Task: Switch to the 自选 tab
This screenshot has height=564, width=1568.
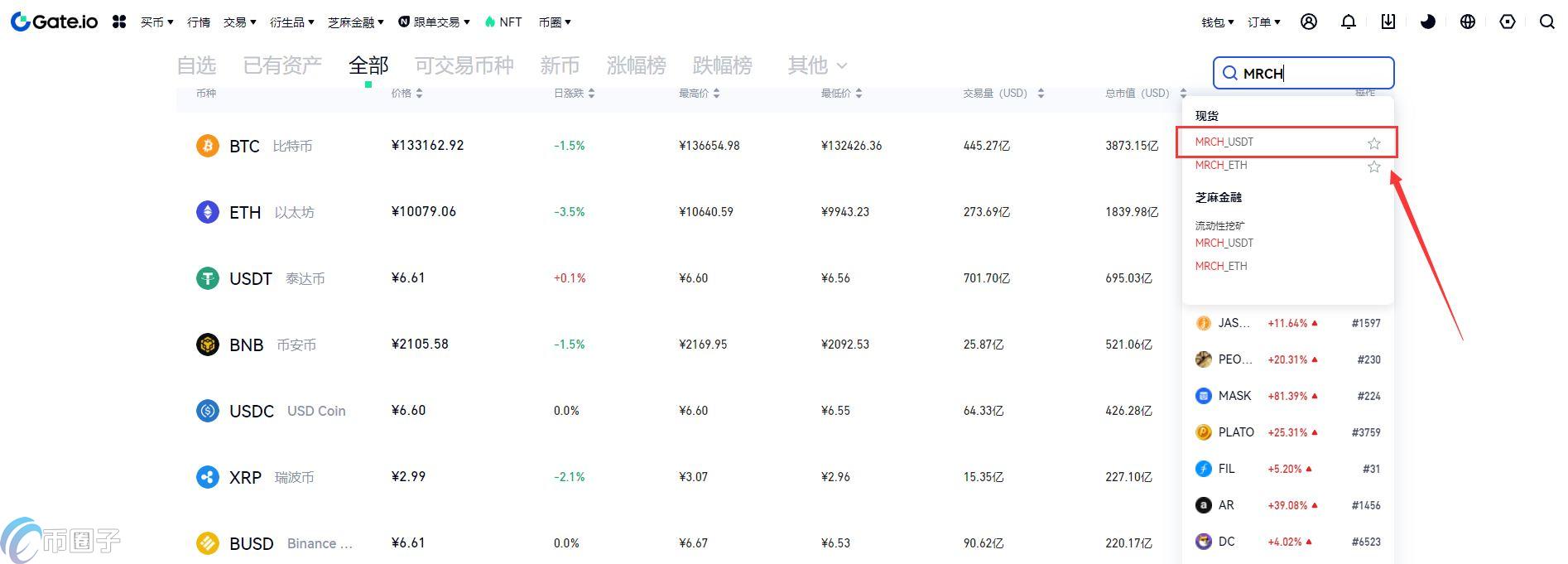Action: 196,65
